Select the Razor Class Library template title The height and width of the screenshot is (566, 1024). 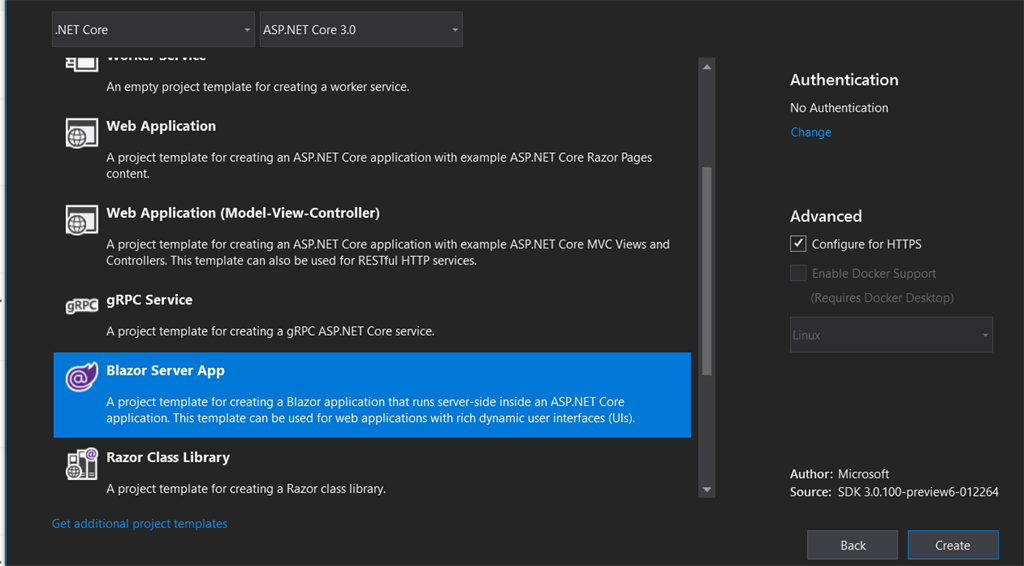[x=168, y=457]
